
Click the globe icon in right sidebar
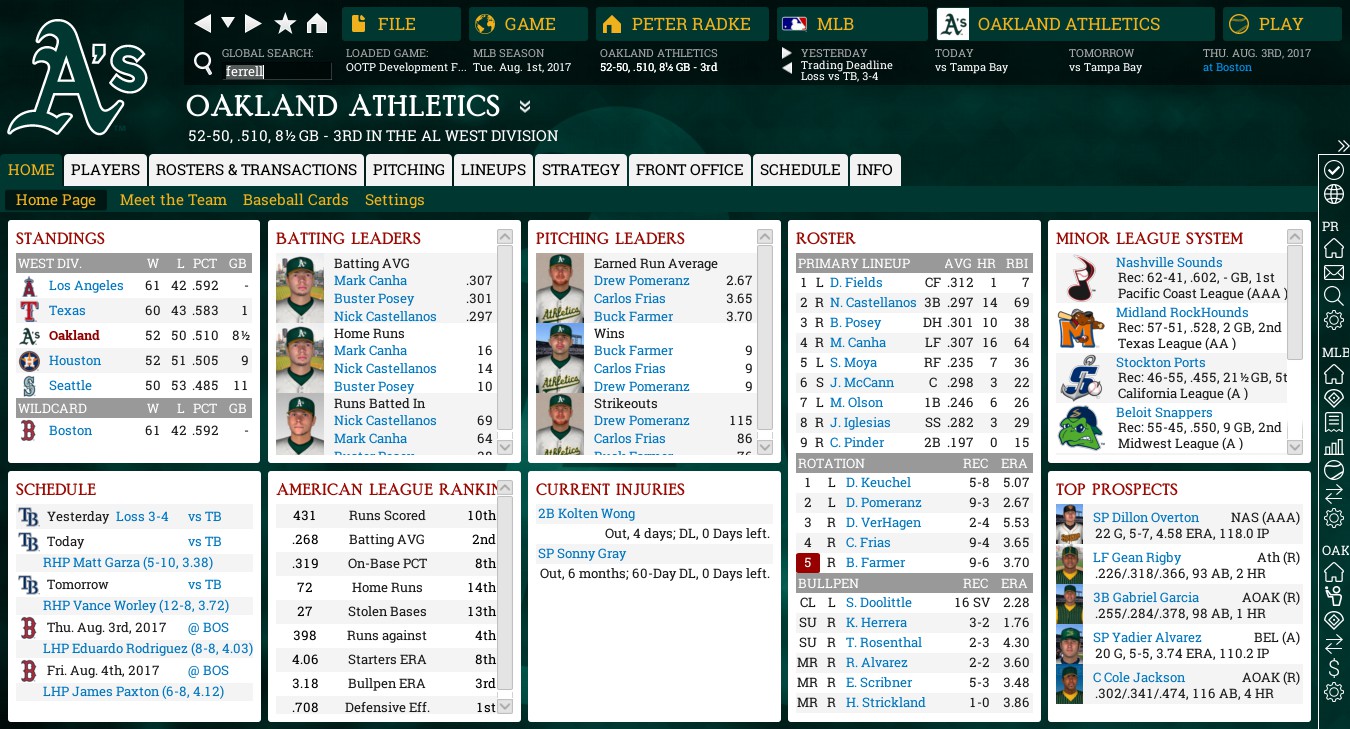[x=1333, y=194]
